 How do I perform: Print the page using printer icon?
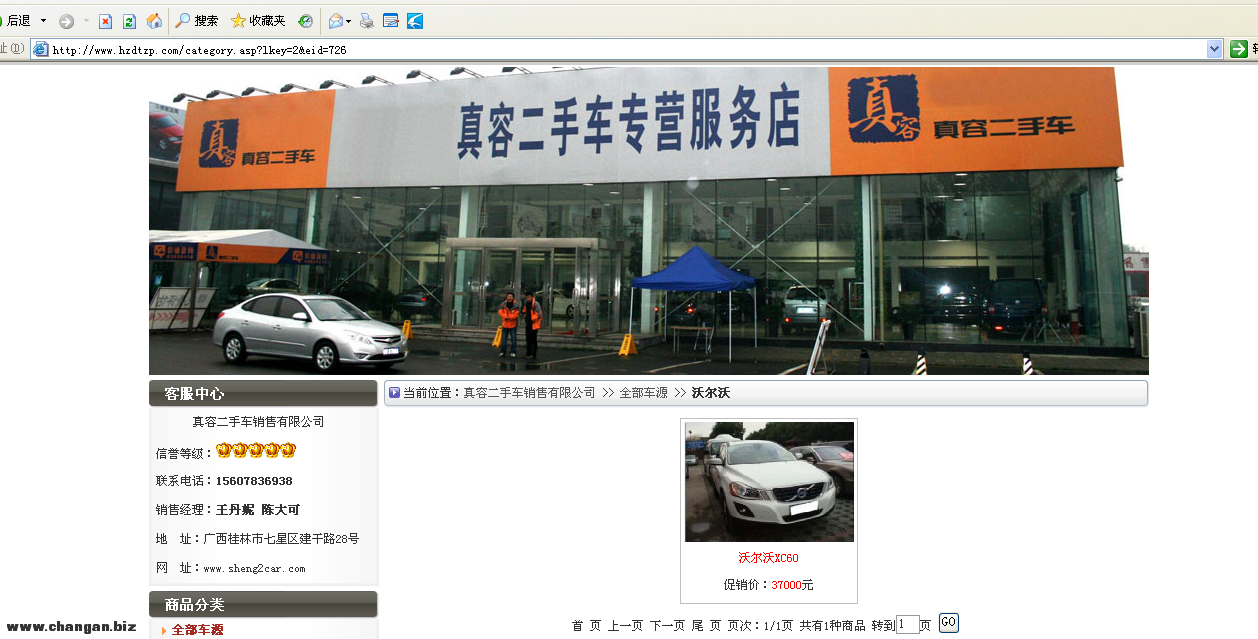tap(366, 21)
